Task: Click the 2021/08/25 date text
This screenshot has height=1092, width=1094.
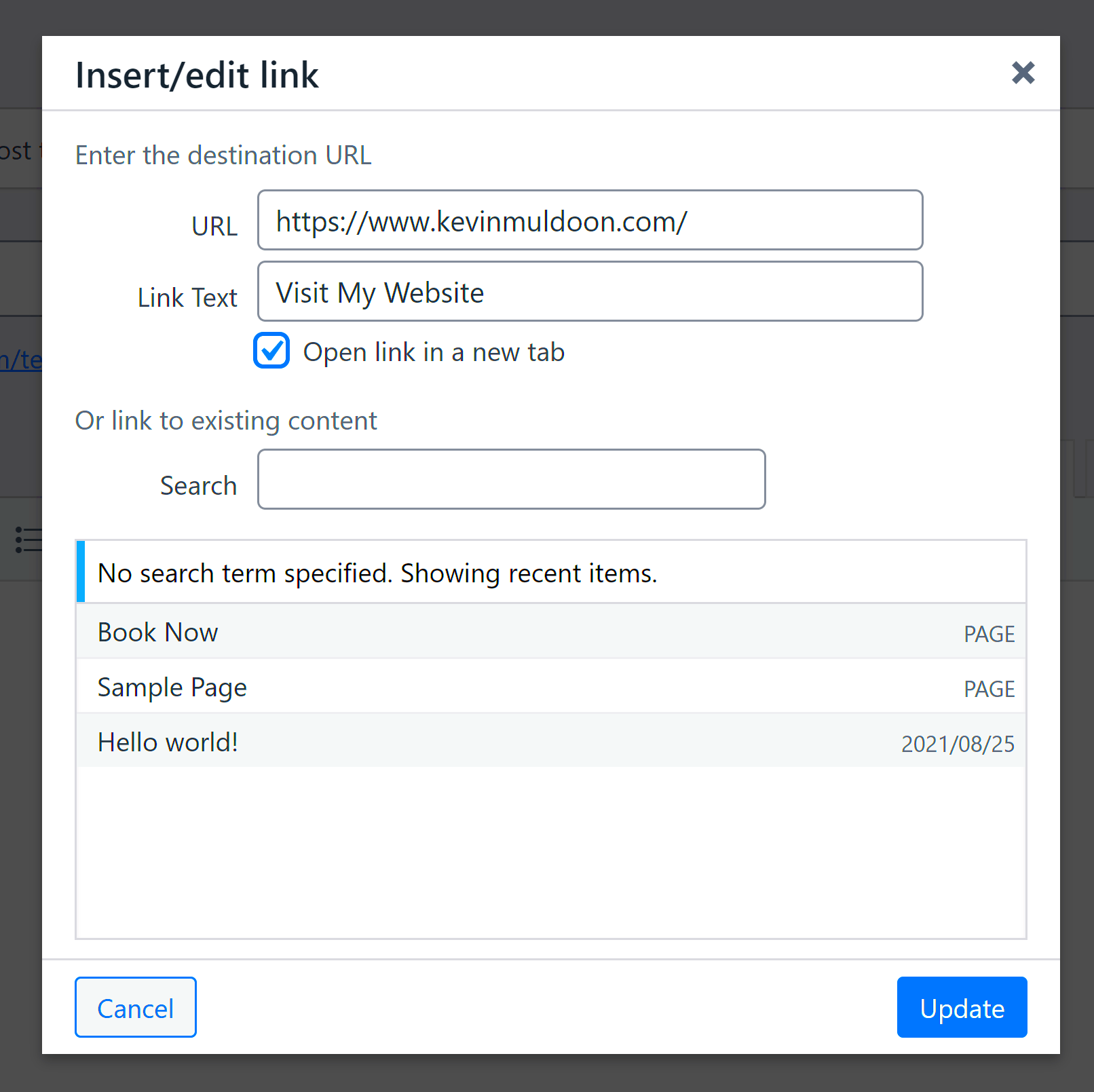Action: 958,744
